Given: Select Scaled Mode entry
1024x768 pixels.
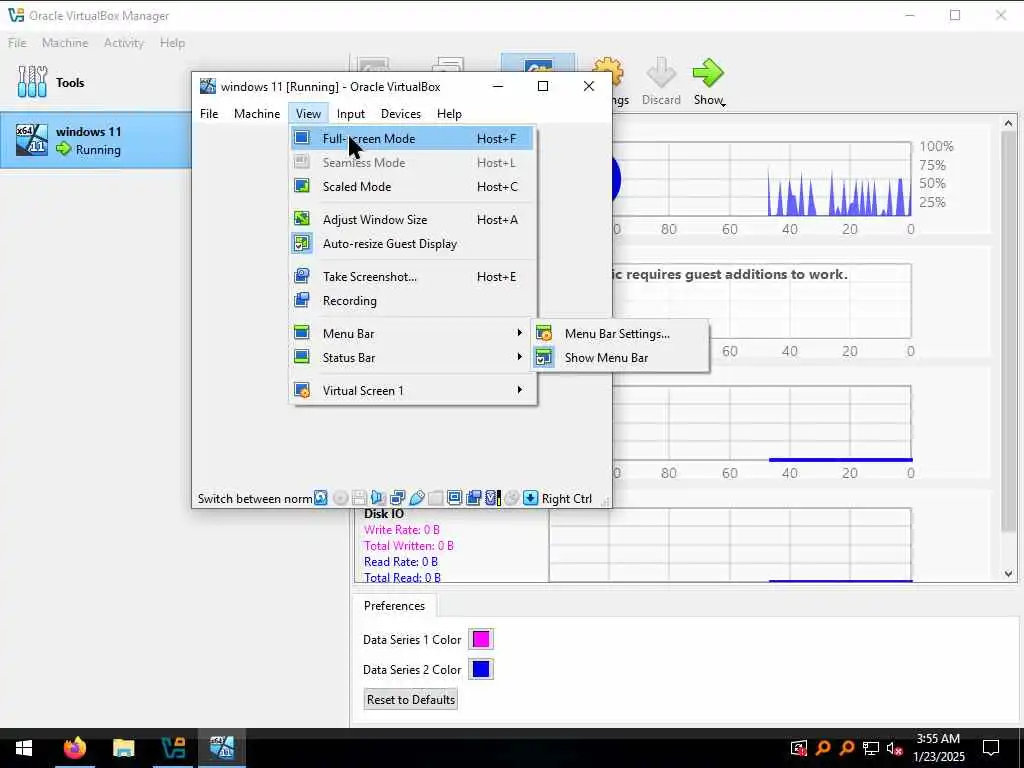Looking at the screenshot, I should 412,187.
